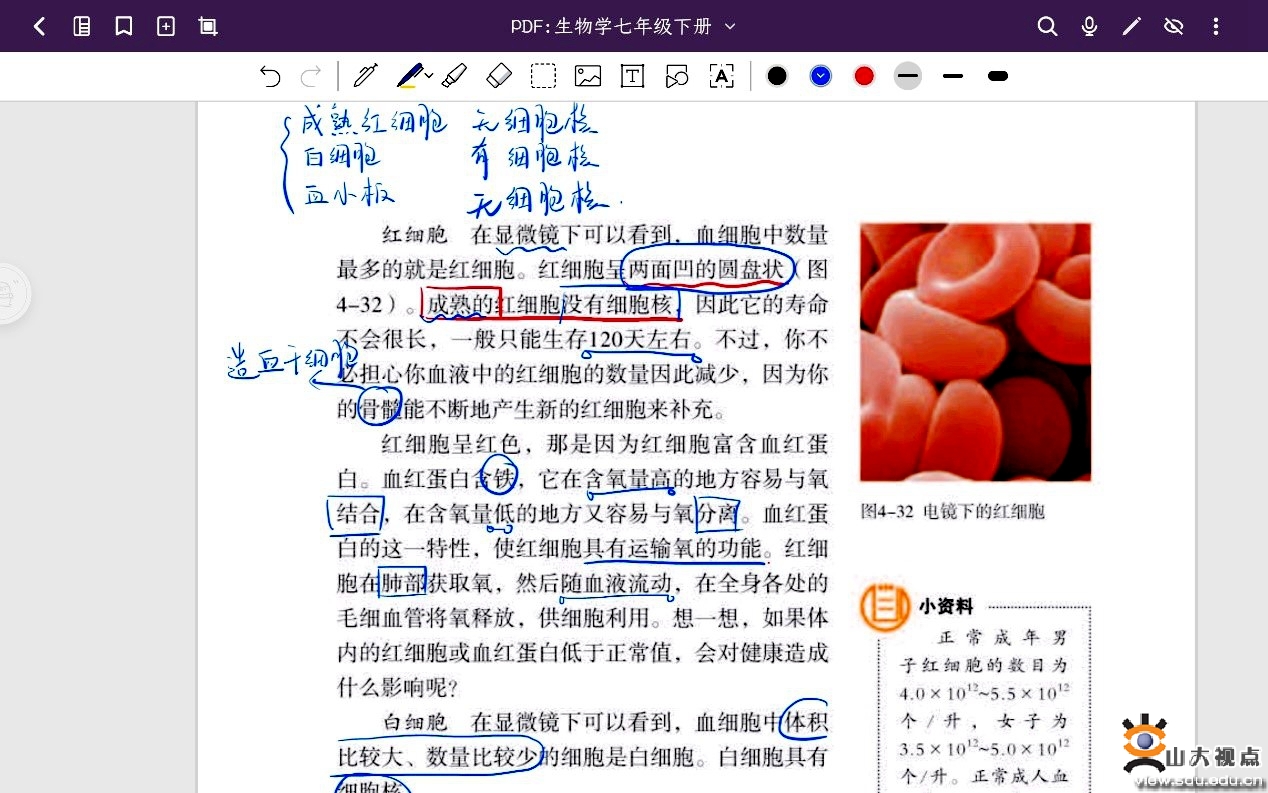Click the add new page button
Screen dimensions: 1268x793
[x=165, y=26]
